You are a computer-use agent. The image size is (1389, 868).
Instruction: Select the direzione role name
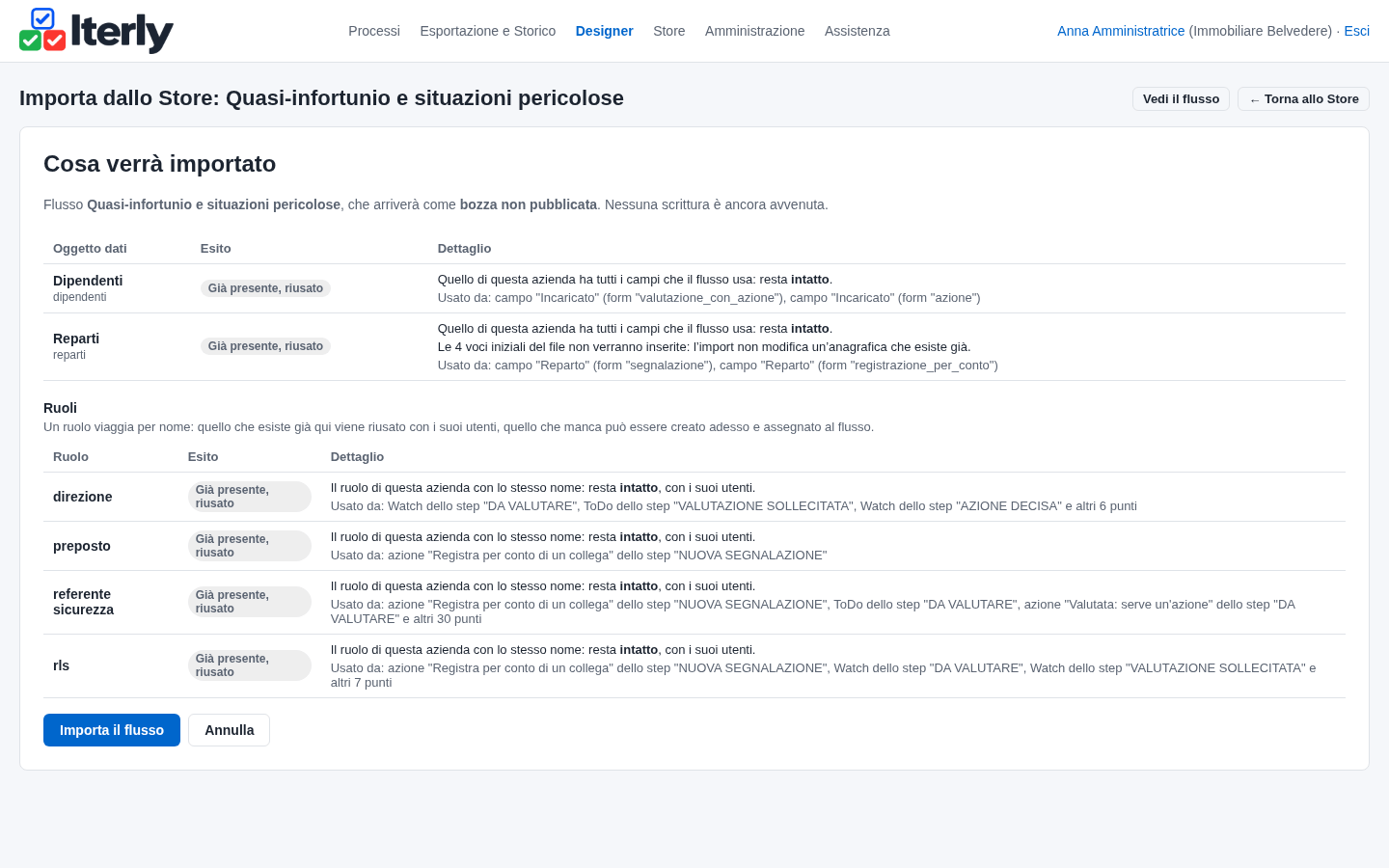tap(83, 497)
